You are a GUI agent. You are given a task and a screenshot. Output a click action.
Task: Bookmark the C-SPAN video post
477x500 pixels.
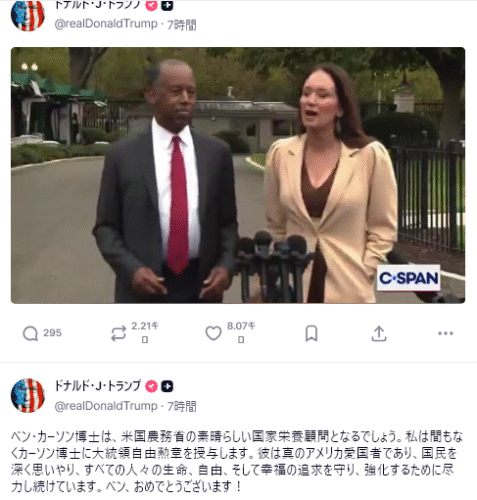(311, 333)
